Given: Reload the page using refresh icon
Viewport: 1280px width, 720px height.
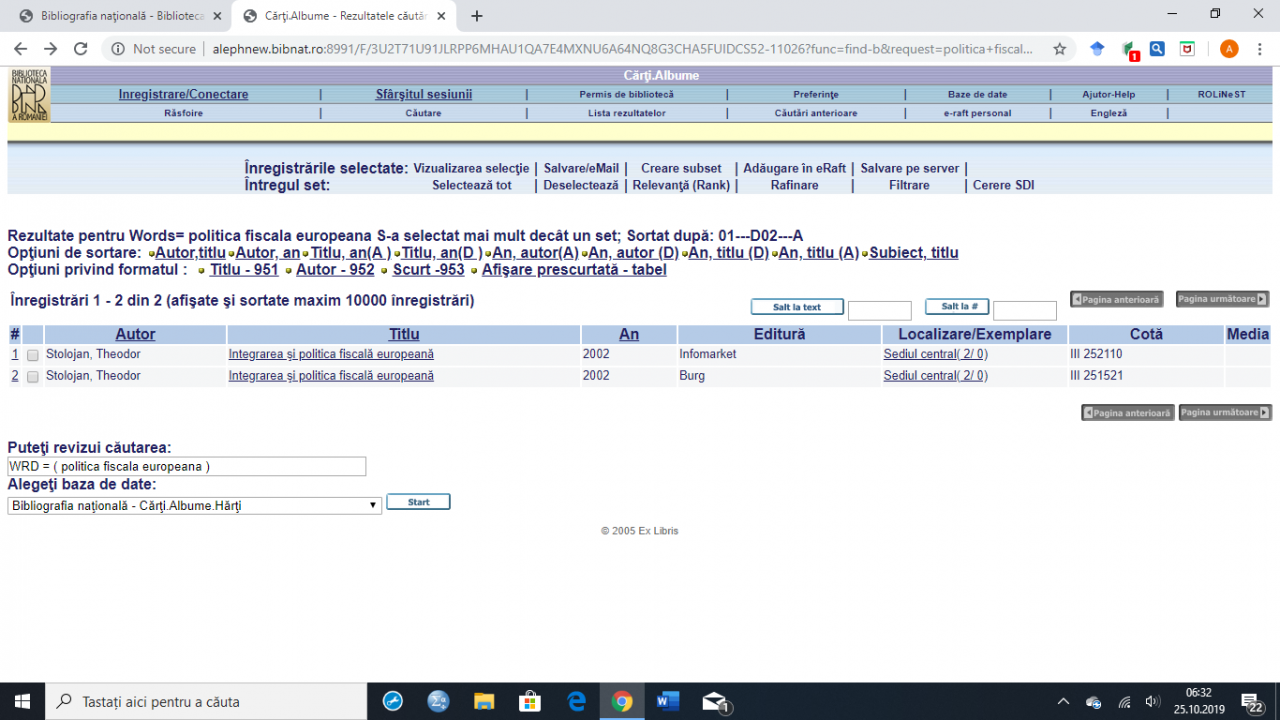Looking at the screenshot, I should [x=81, y=49].
